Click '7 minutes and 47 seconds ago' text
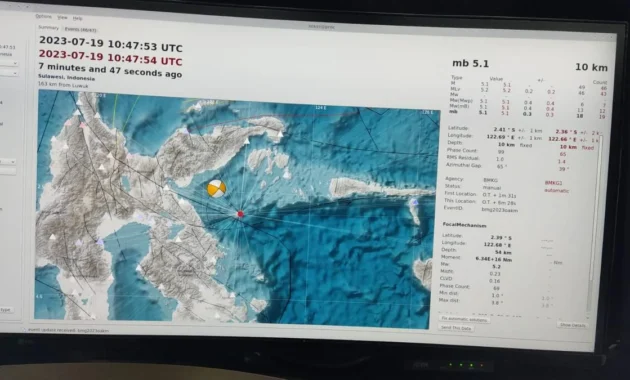Viewport: 630px width, 380px height. pos(110,70)
